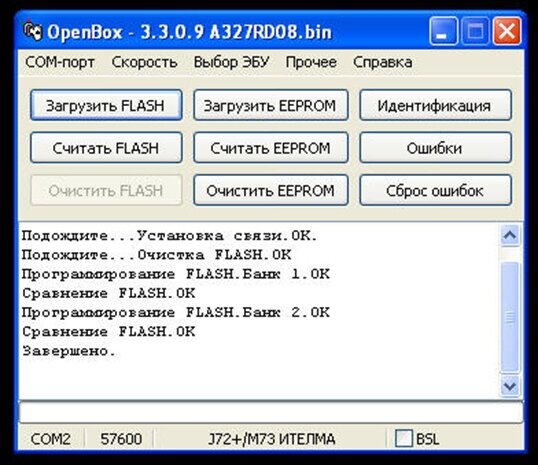The image size is (538, 465).
Task: Click the Установка связи.OK log line
Action: tap(170, 236)
